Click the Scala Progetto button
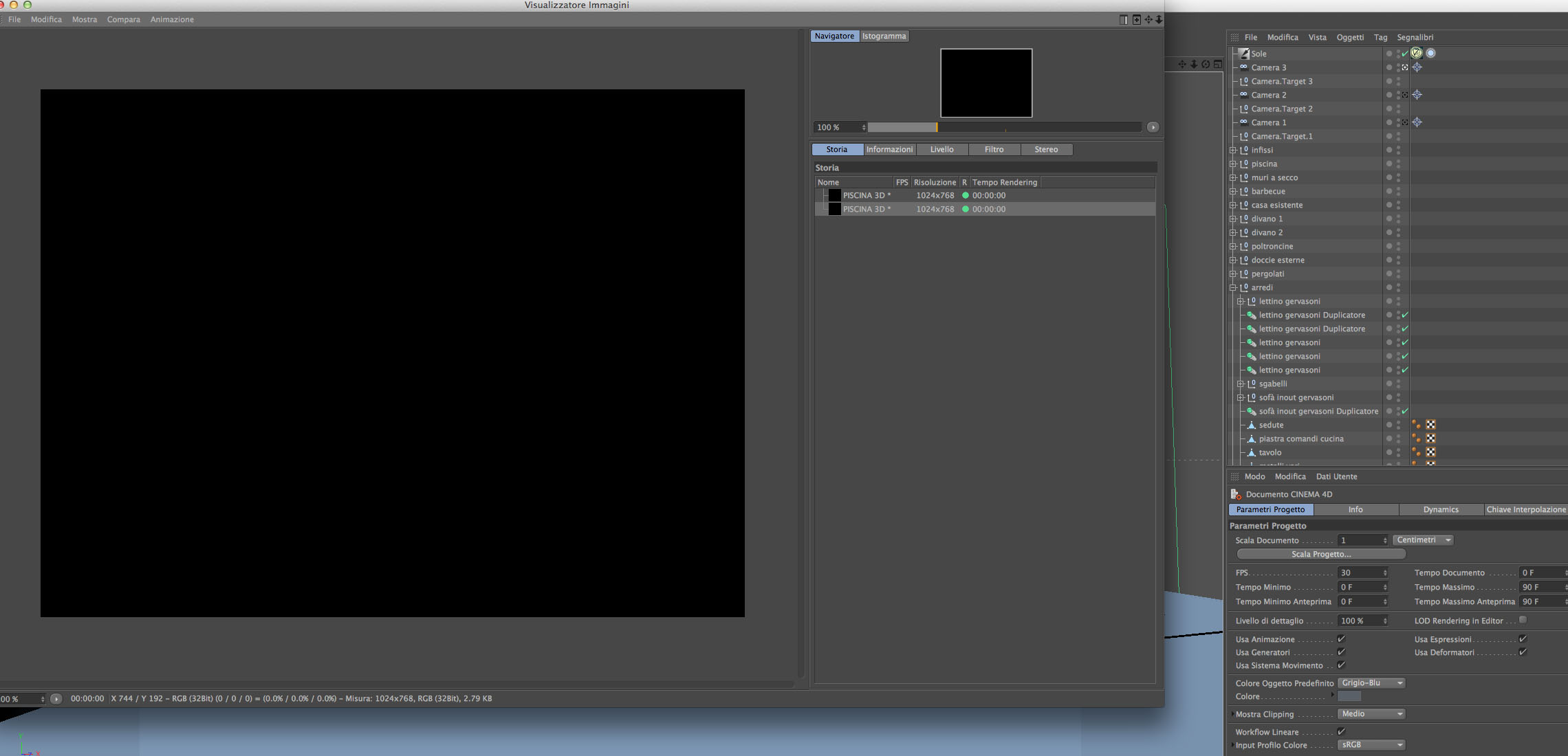This screenshot has height=756, width=1568. coord(1320,554)
